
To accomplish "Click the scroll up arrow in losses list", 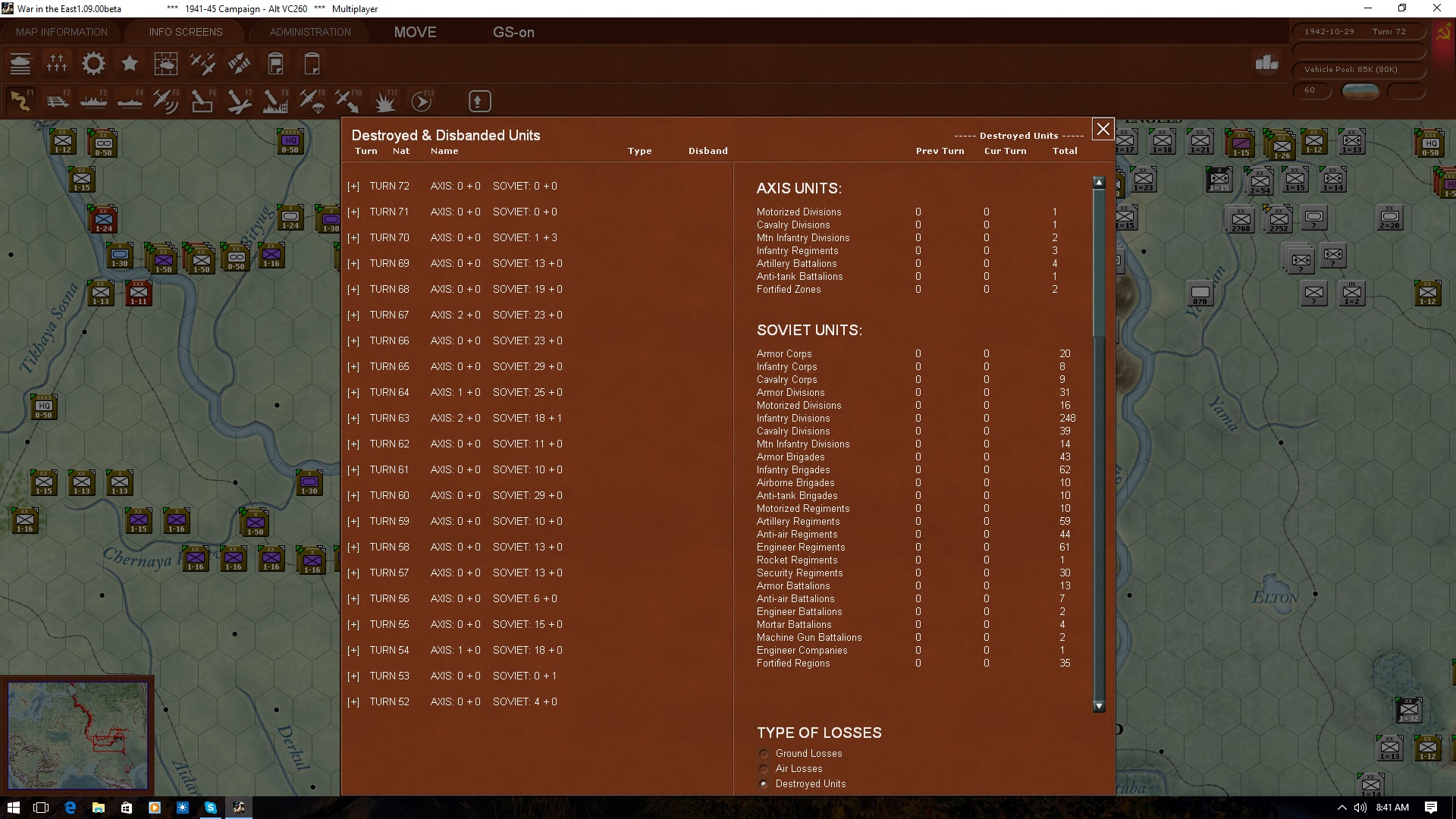I will (x=1099, y=183).
